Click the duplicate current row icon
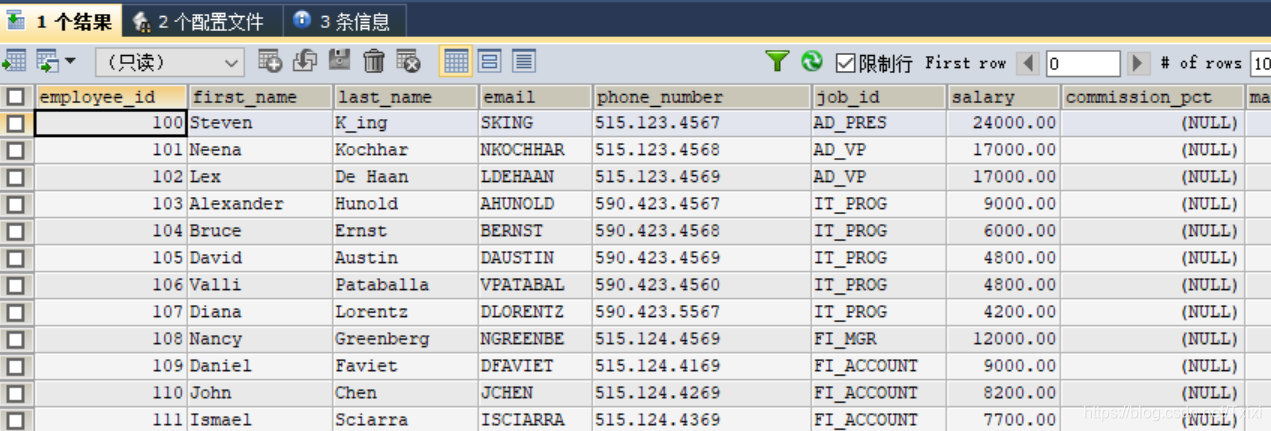1271x431 pixels. click(304, 61)
